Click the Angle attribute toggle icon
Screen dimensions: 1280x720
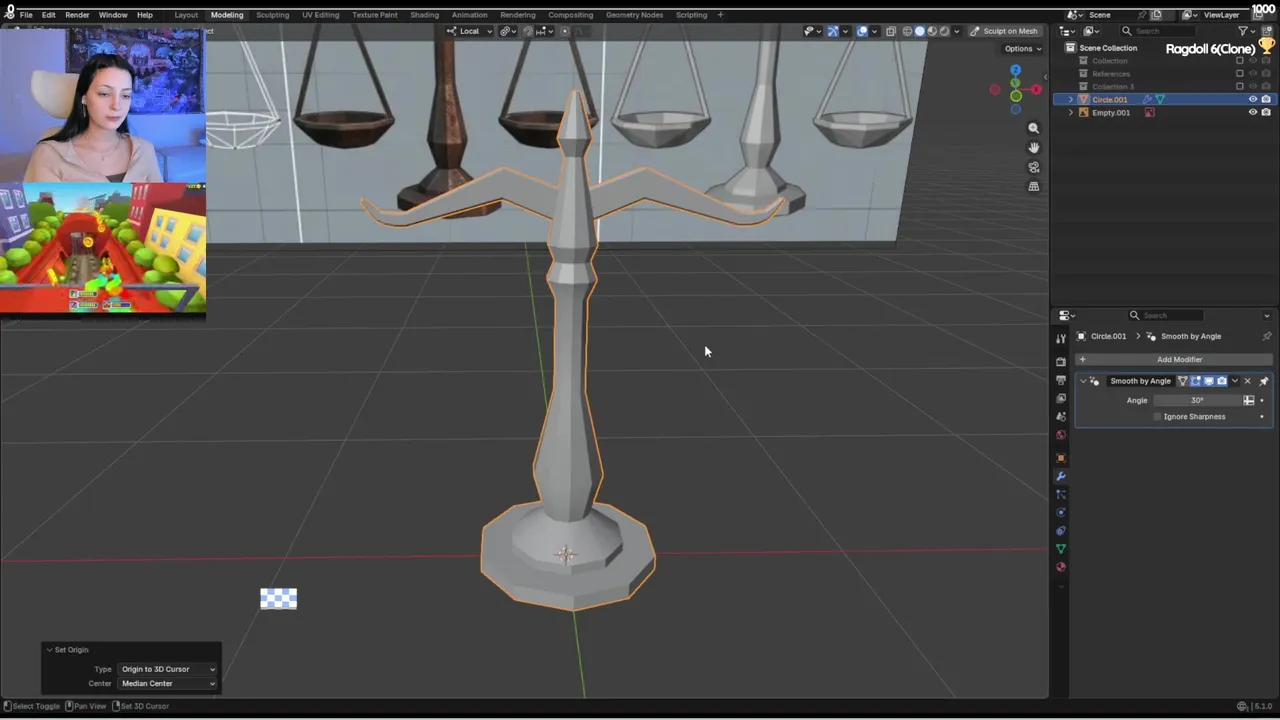1248,400
